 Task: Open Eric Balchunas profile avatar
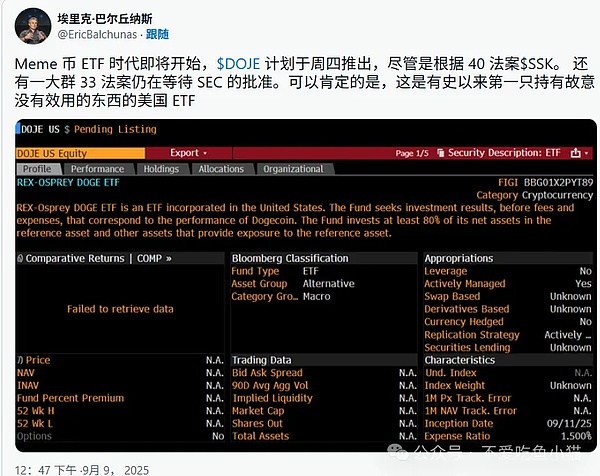(x=33, y=26)
